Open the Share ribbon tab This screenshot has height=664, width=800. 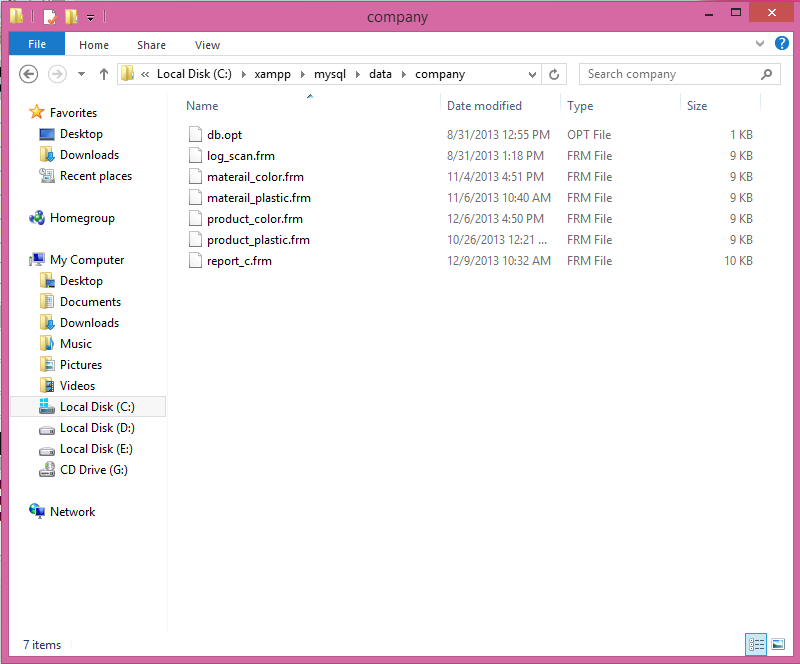point(151,45)
